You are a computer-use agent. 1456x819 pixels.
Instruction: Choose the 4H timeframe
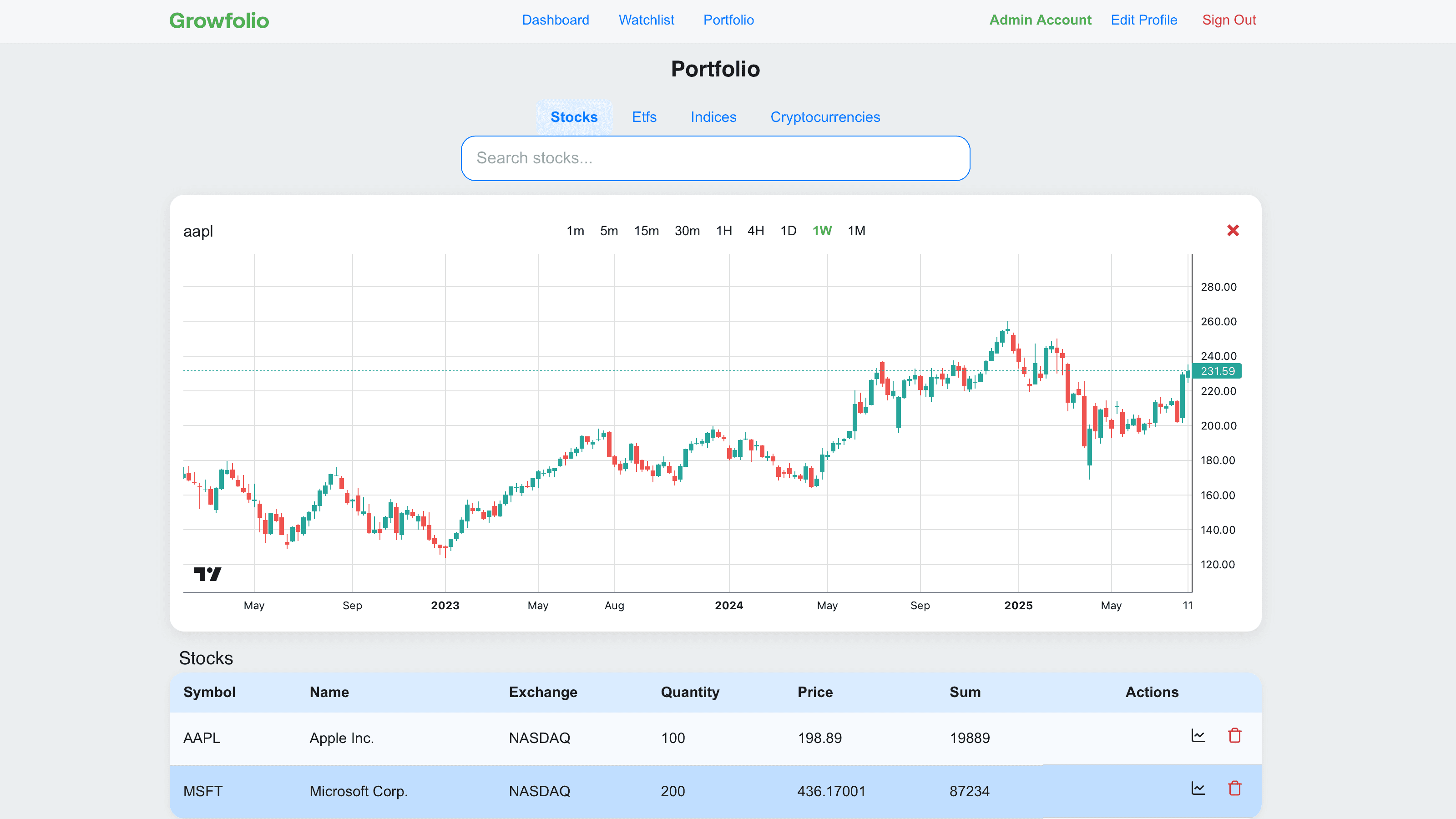click(755, 231)
